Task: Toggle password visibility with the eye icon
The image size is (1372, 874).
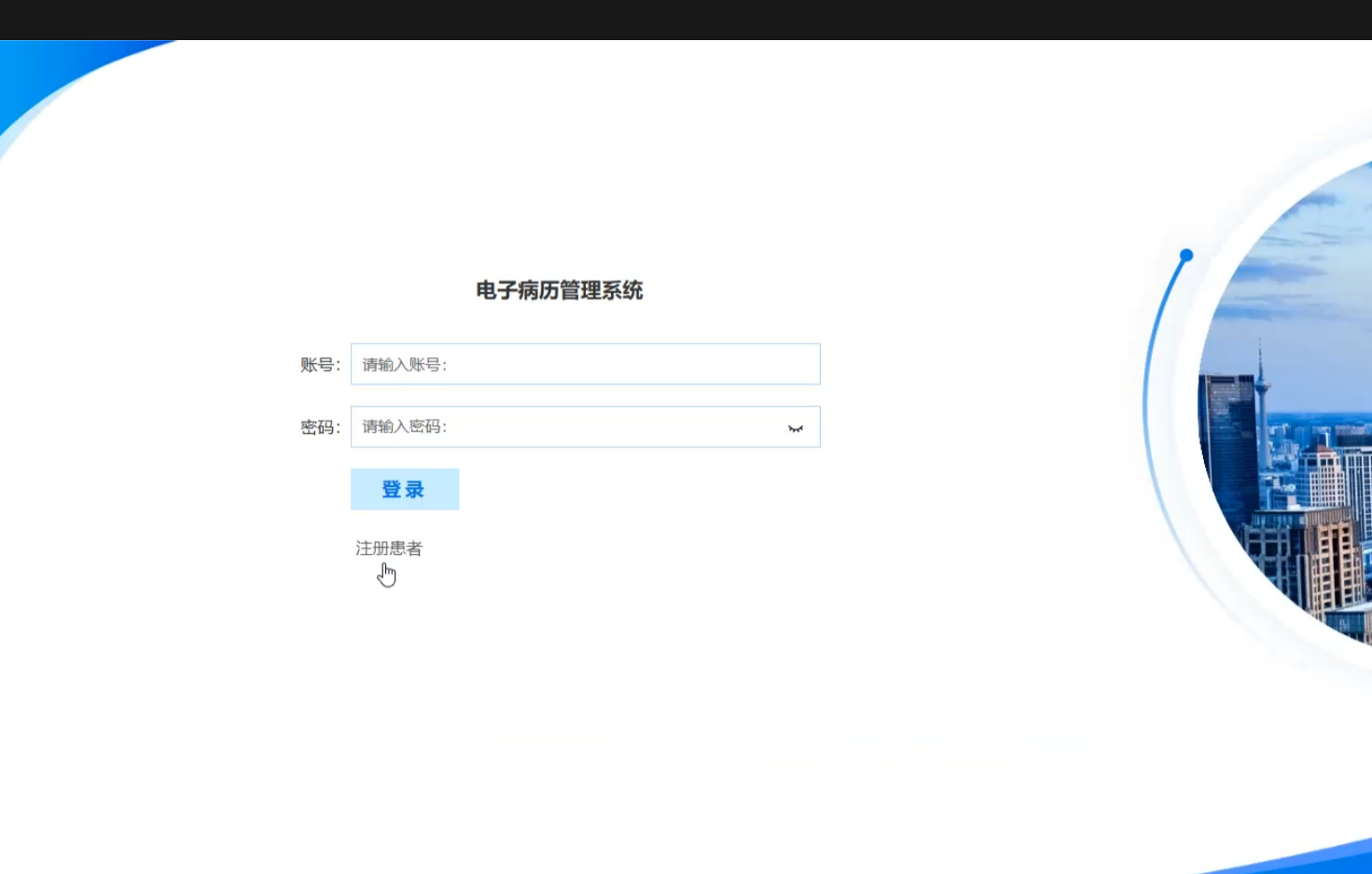Action: 795,428
